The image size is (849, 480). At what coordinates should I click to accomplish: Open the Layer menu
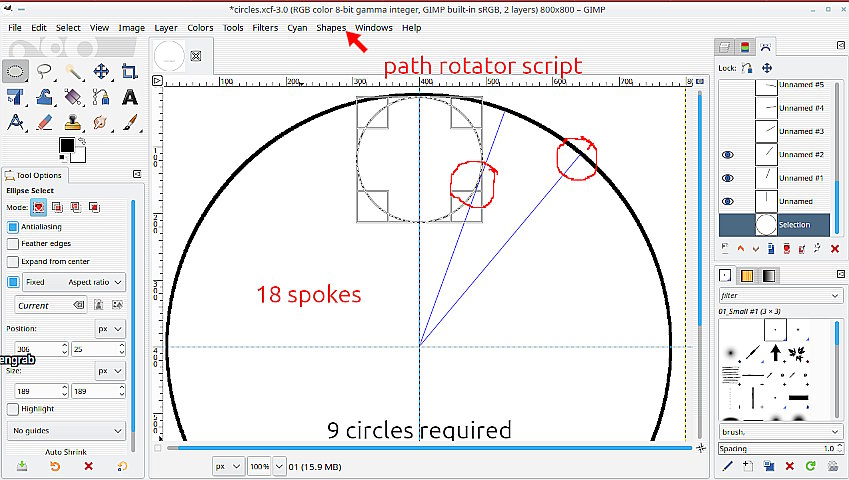pyautogui.click(x=166, y=28)
